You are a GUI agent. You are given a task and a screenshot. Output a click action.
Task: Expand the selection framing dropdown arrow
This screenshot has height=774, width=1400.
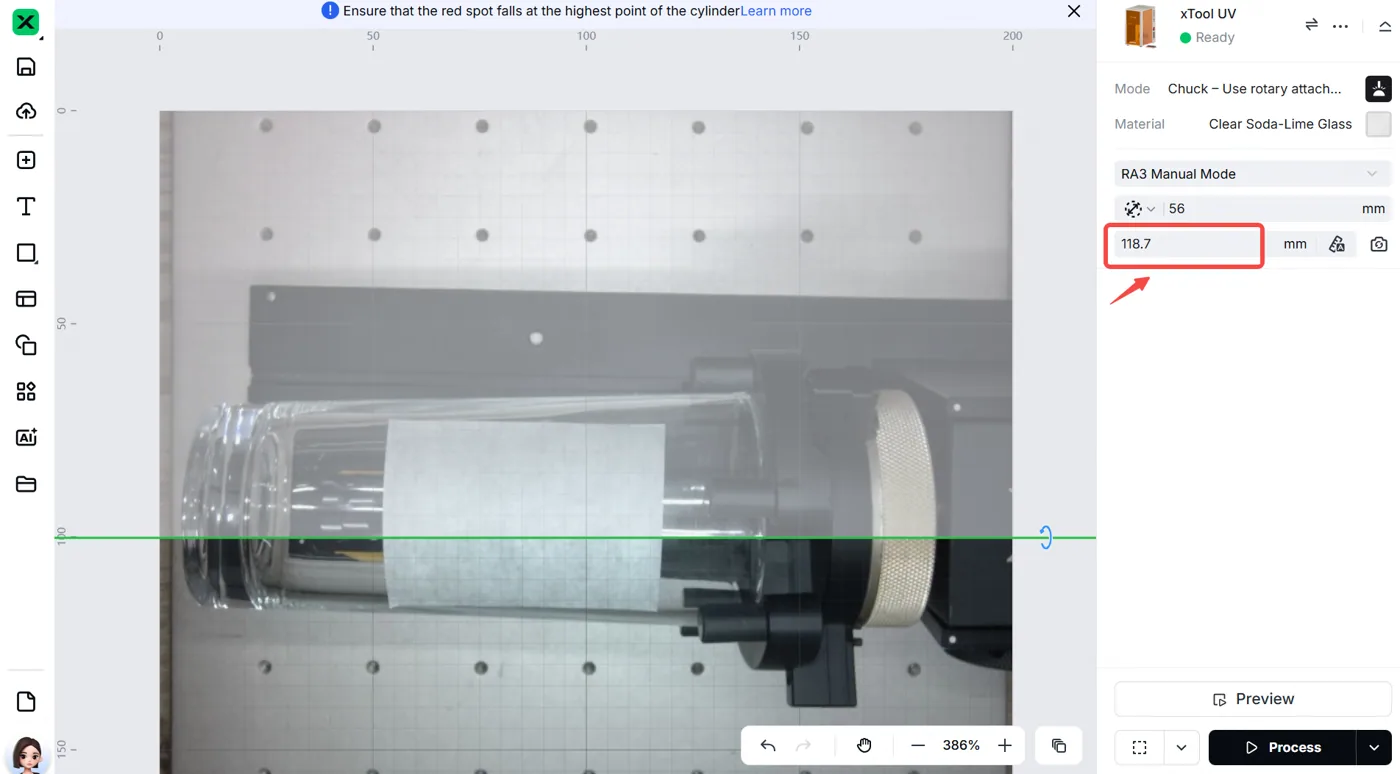point(1181,747)
